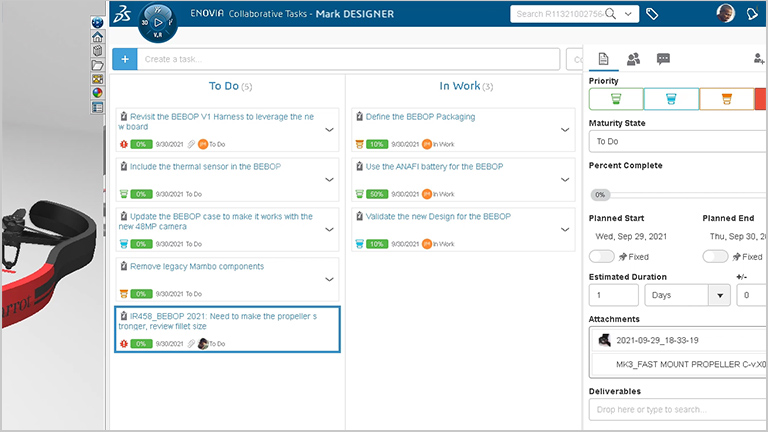Switch to the members tab in details panel

point(633,59)
